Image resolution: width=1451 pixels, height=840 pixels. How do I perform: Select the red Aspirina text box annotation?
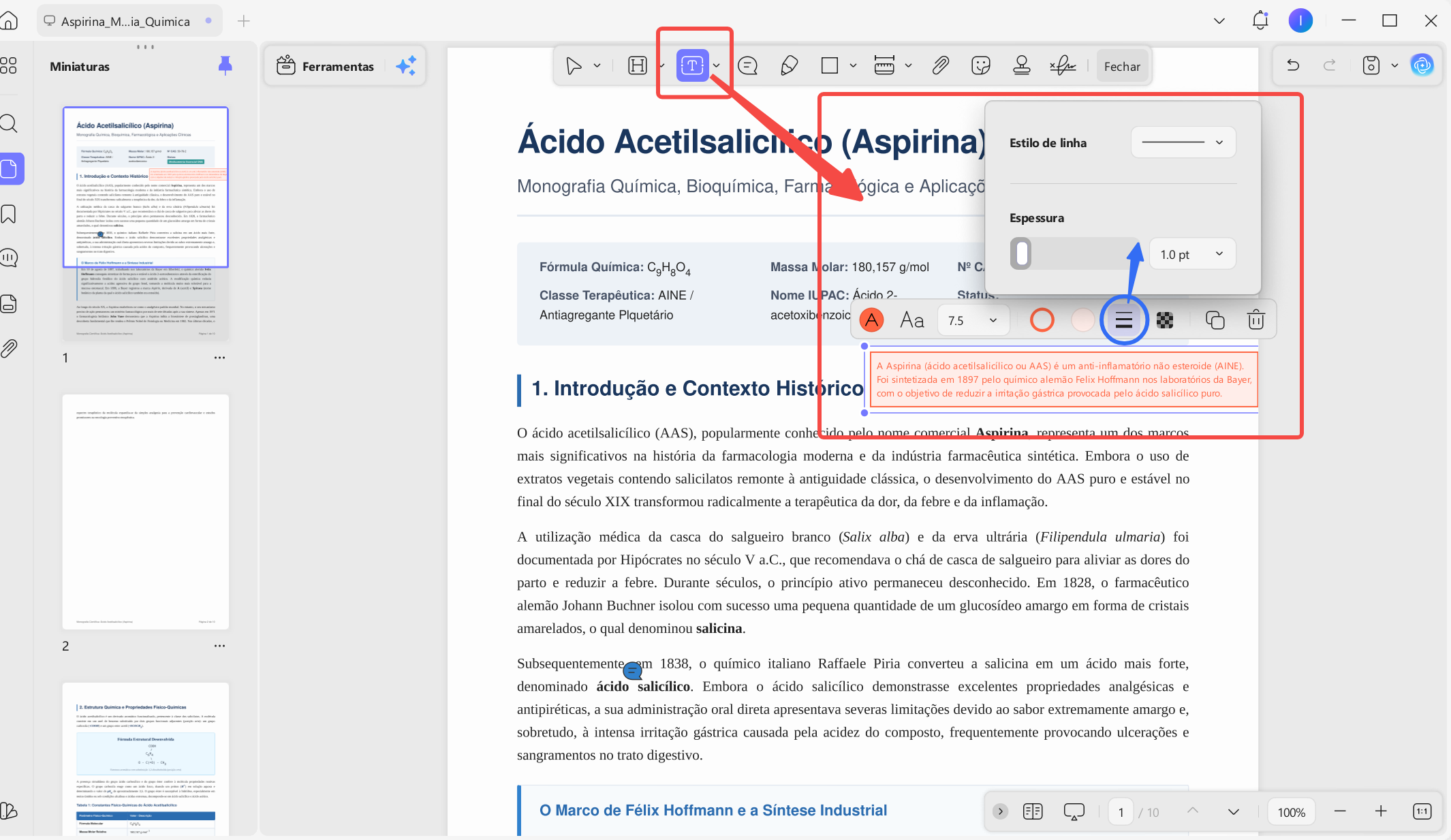pyautogui.click(x=1063, y=379)
